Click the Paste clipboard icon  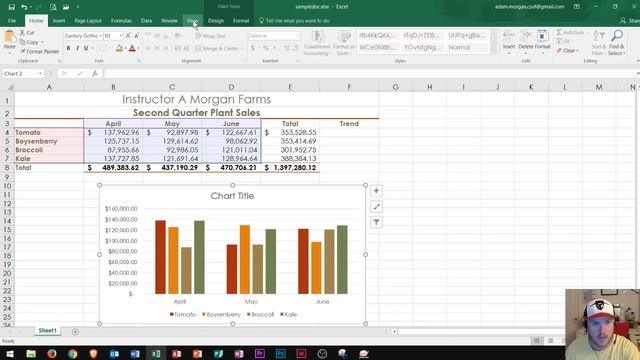tap(9, 37)
